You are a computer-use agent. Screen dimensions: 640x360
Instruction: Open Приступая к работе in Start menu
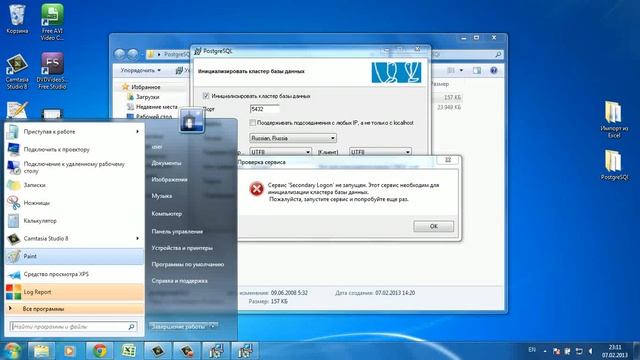tap(74, 132)
